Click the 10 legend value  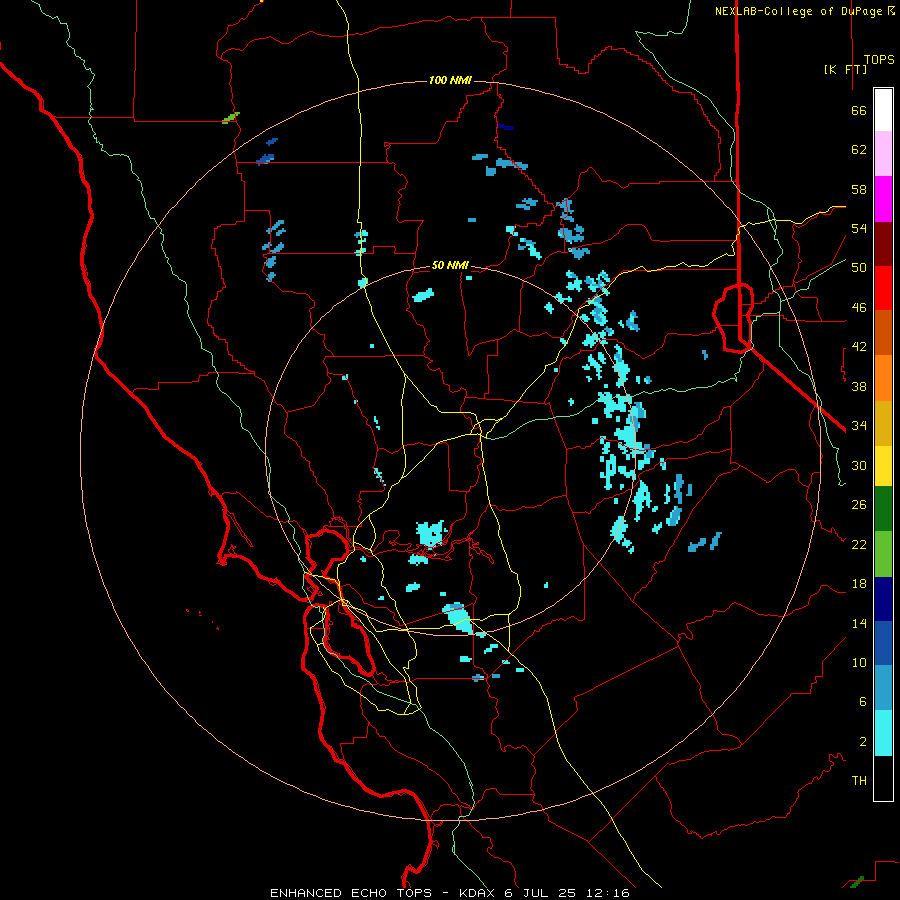[859, 663]
